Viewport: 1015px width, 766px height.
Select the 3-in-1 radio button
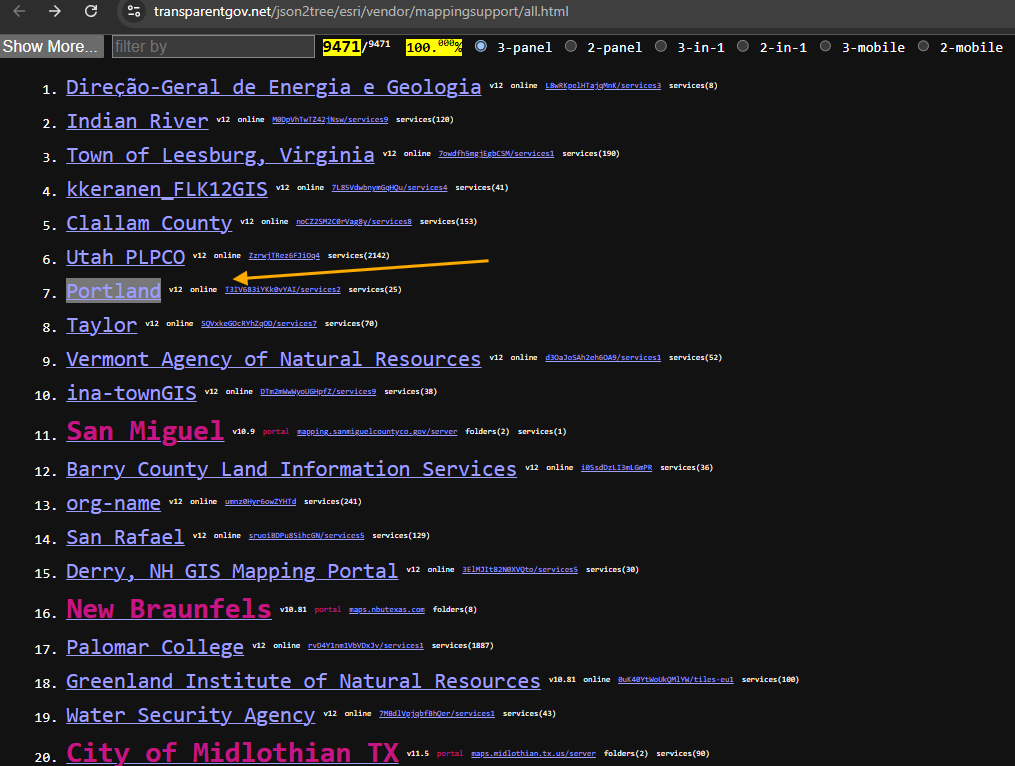[x=661, y=46]
